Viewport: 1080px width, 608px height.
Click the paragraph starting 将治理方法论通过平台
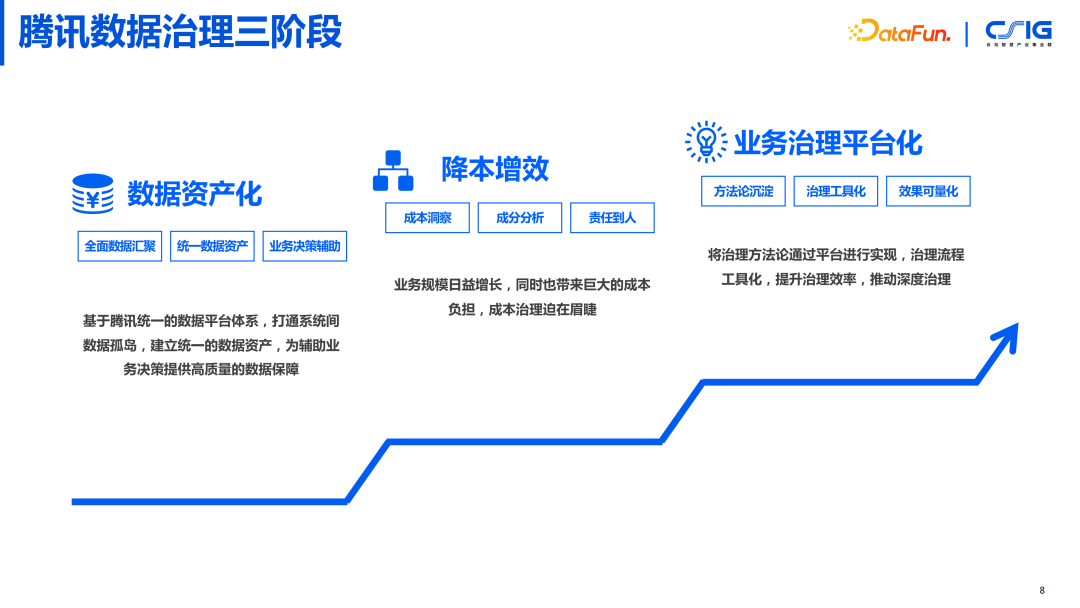(x=835, y=267)
